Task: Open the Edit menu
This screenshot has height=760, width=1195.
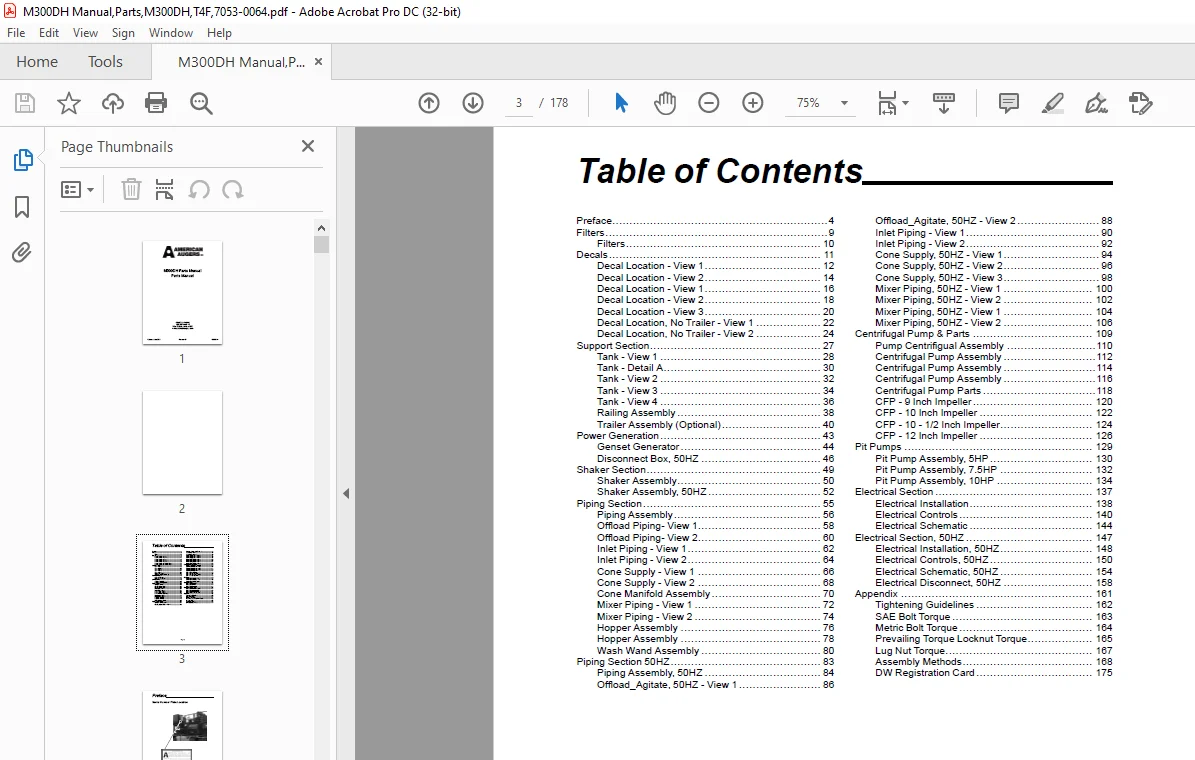Action: tap(49, 33)
